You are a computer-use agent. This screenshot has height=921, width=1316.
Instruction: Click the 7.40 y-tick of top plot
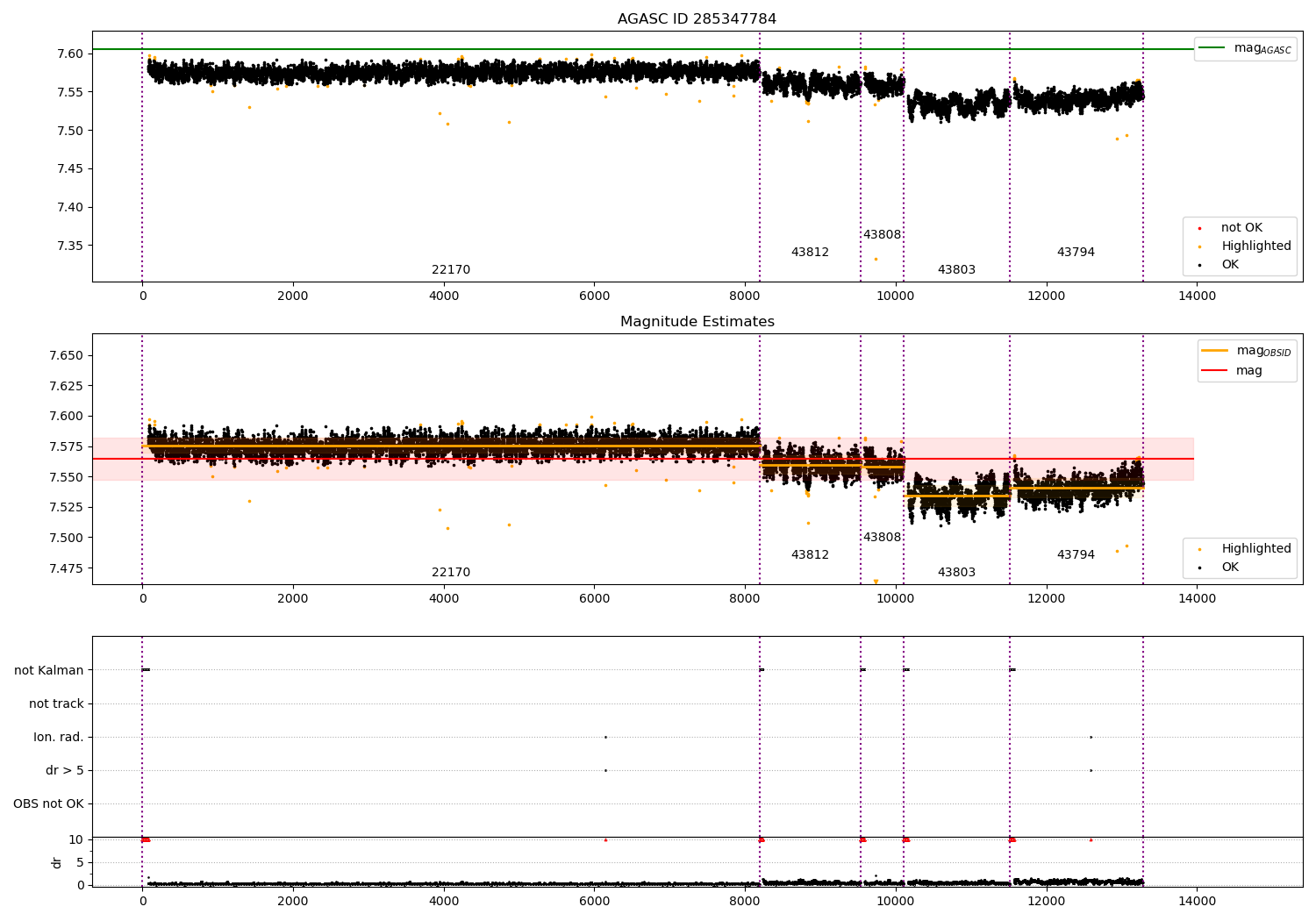(71, 208)
